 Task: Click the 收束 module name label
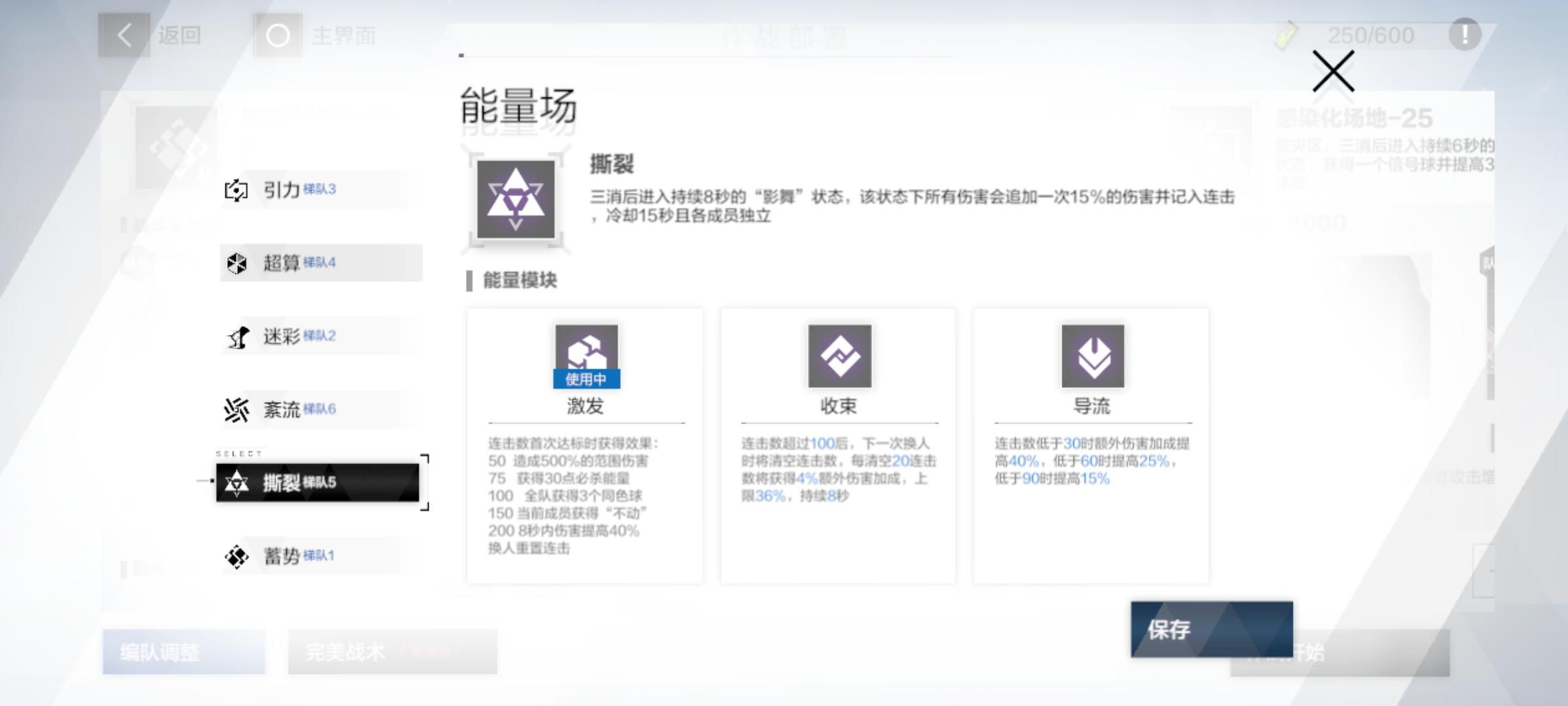point(839,406)
